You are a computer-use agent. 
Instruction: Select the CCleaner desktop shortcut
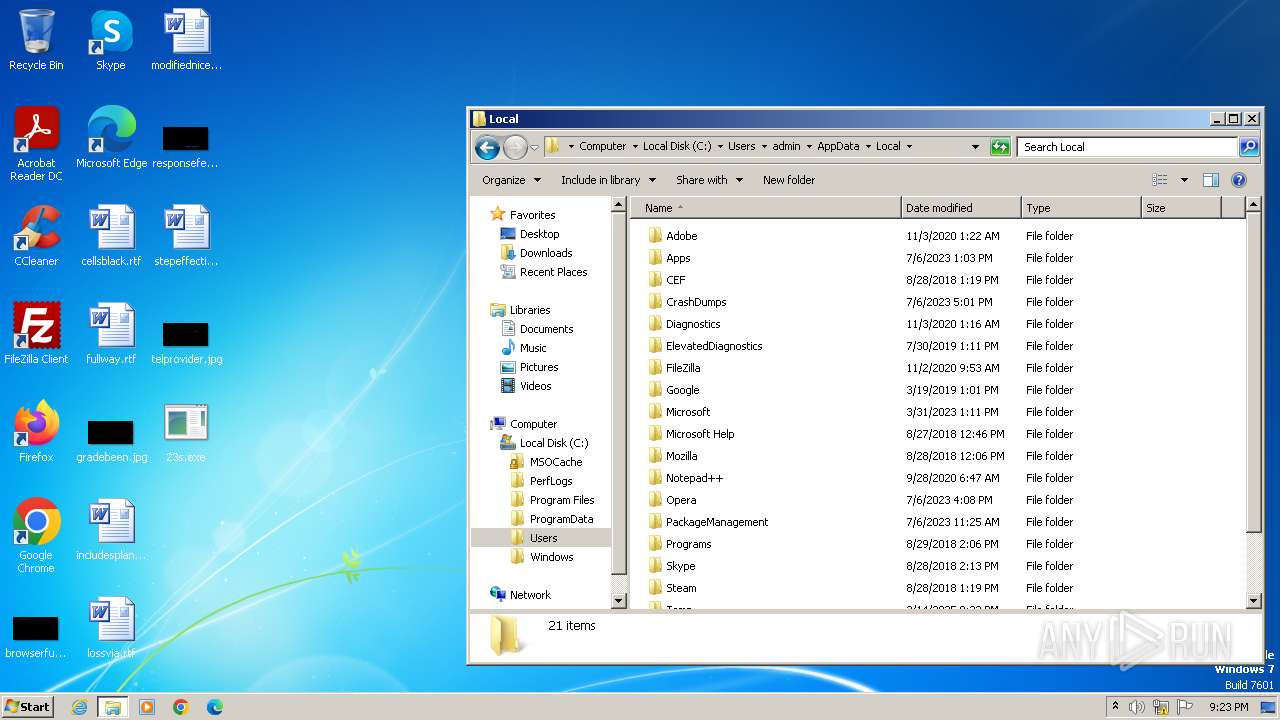click(x=36, y=236)
